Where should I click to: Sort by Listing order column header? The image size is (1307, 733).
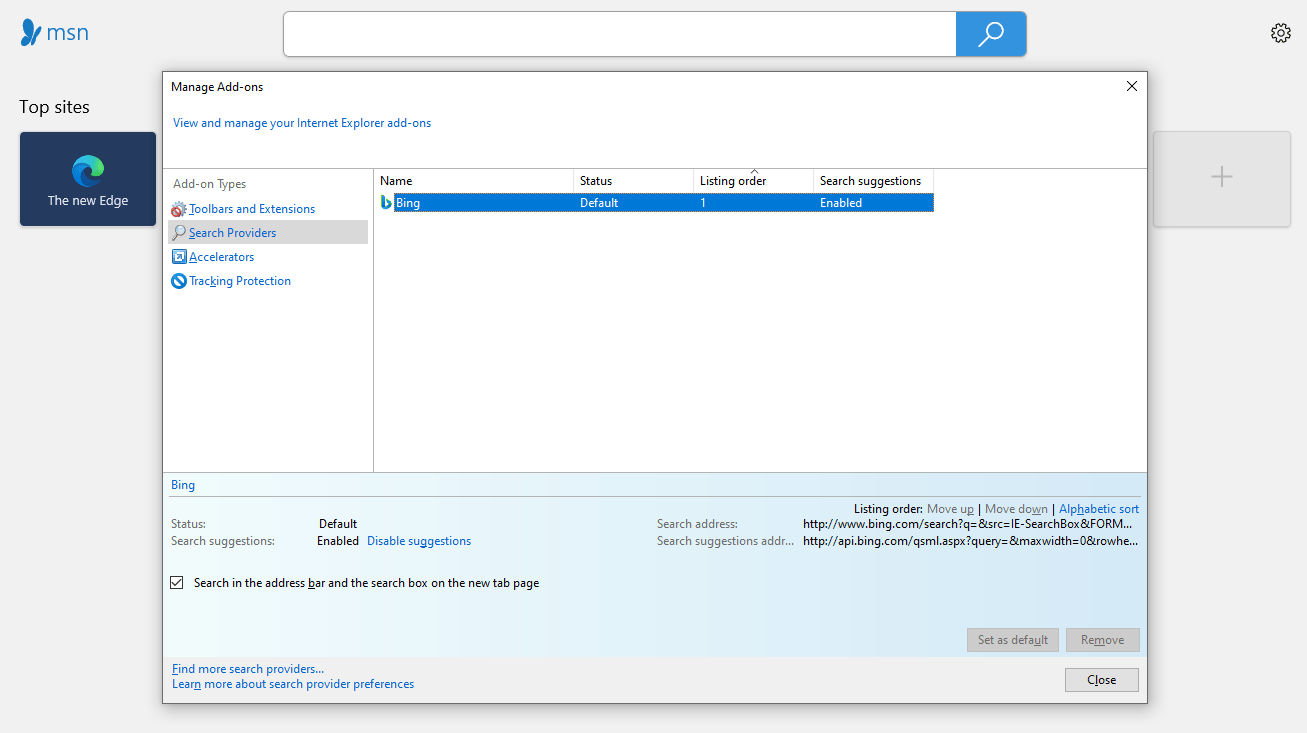pos(752,181)
